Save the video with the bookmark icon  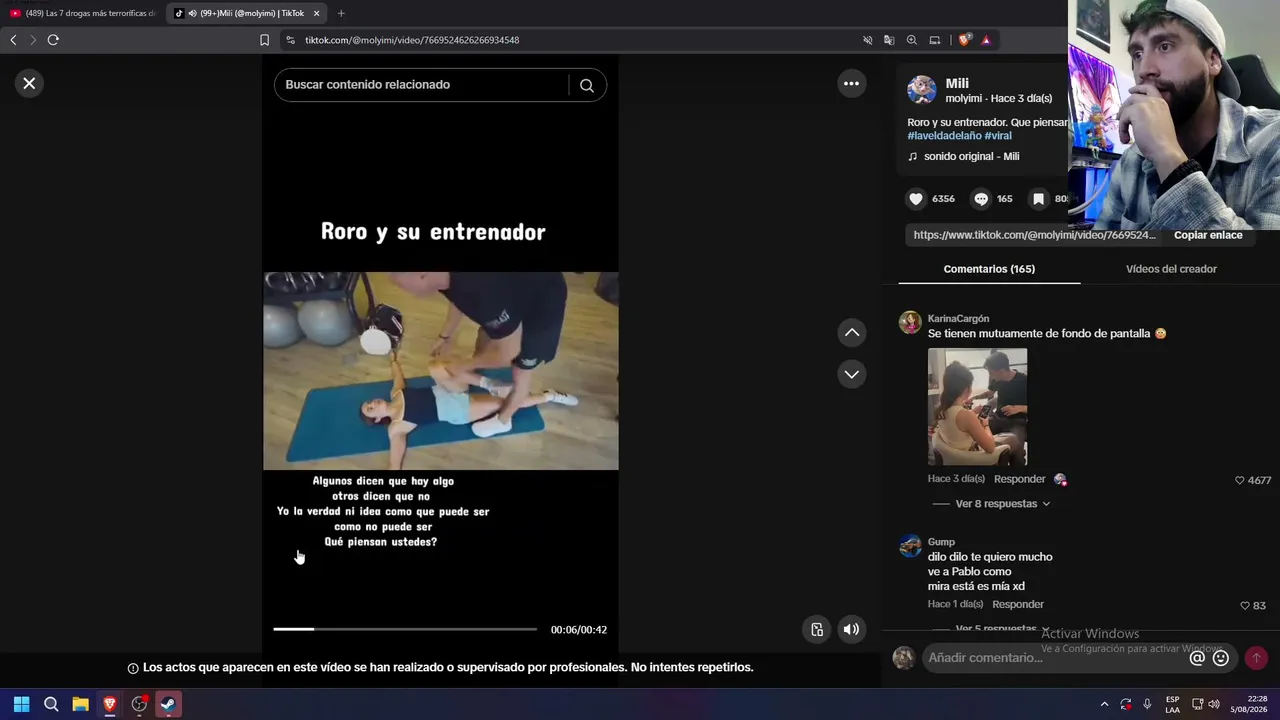click(1038, 199)
